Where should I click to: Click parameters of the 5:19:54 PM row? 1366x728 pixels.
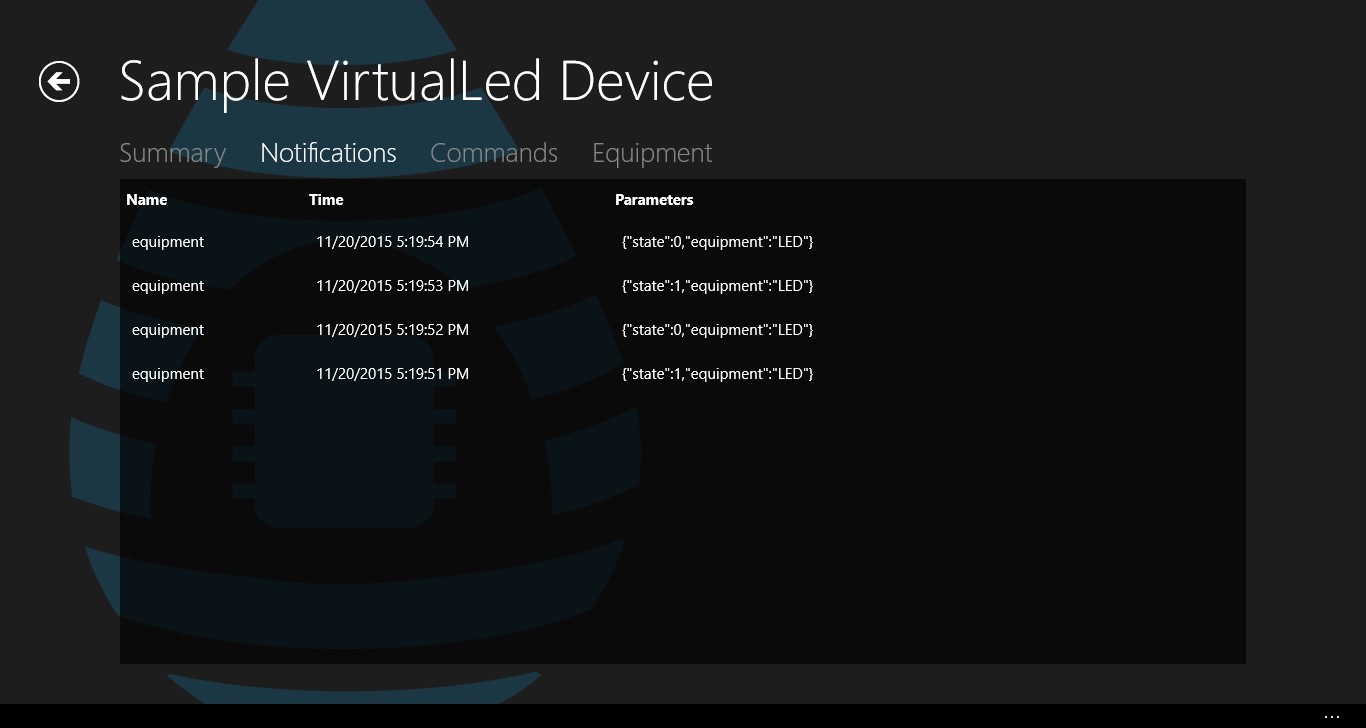point(717,242)
